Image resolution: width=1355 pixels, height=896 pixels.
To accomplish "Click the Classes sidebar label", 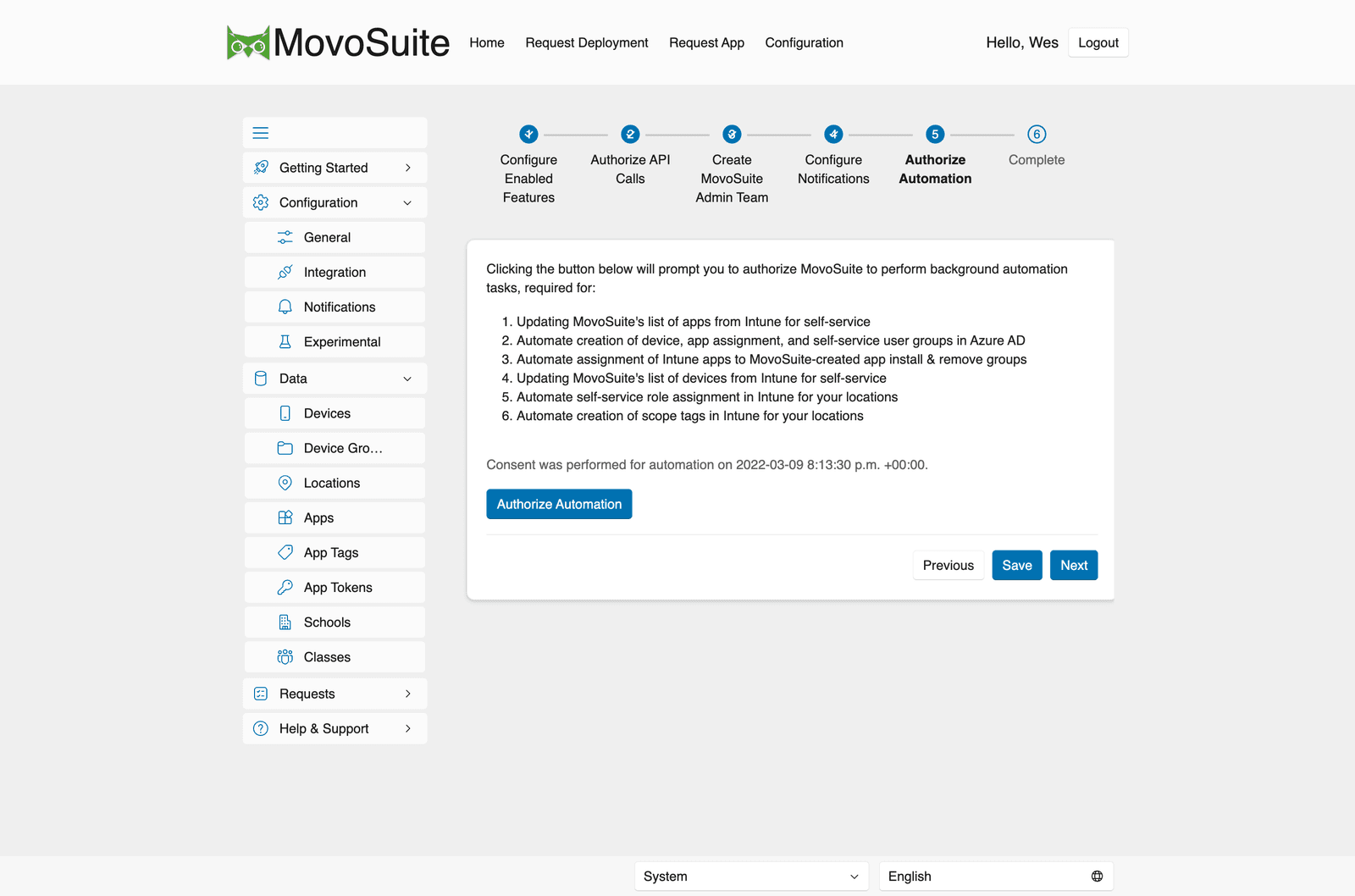I will [x=327, y=657].
